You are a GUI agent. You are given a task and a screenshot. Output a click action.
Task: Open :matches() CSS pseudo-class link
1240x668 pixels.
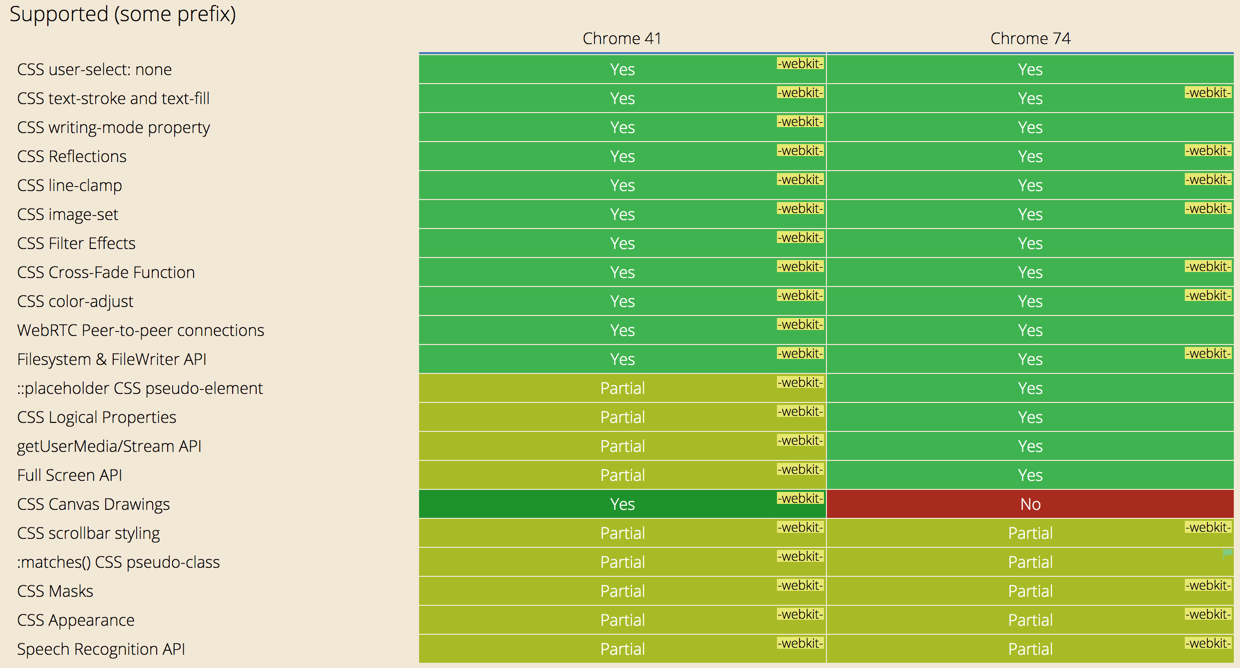[x=118, y=563]
